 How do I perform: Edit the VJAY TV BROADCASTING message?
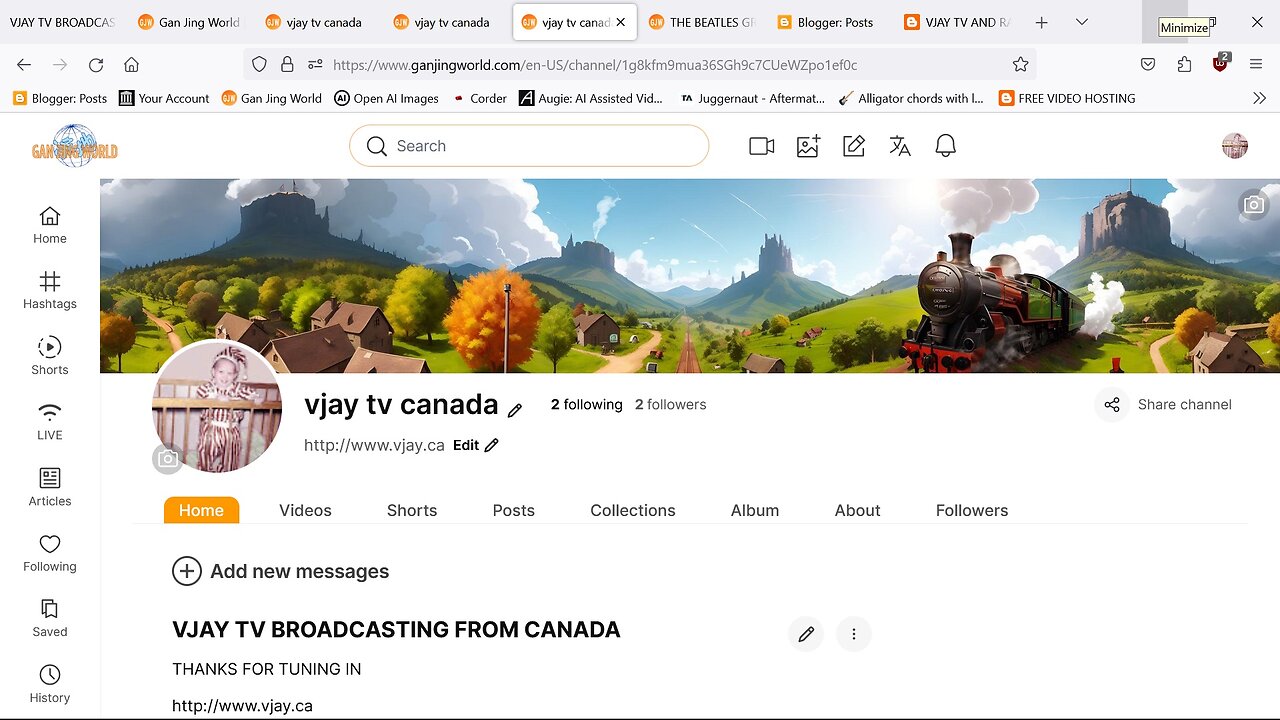[806, 634]
